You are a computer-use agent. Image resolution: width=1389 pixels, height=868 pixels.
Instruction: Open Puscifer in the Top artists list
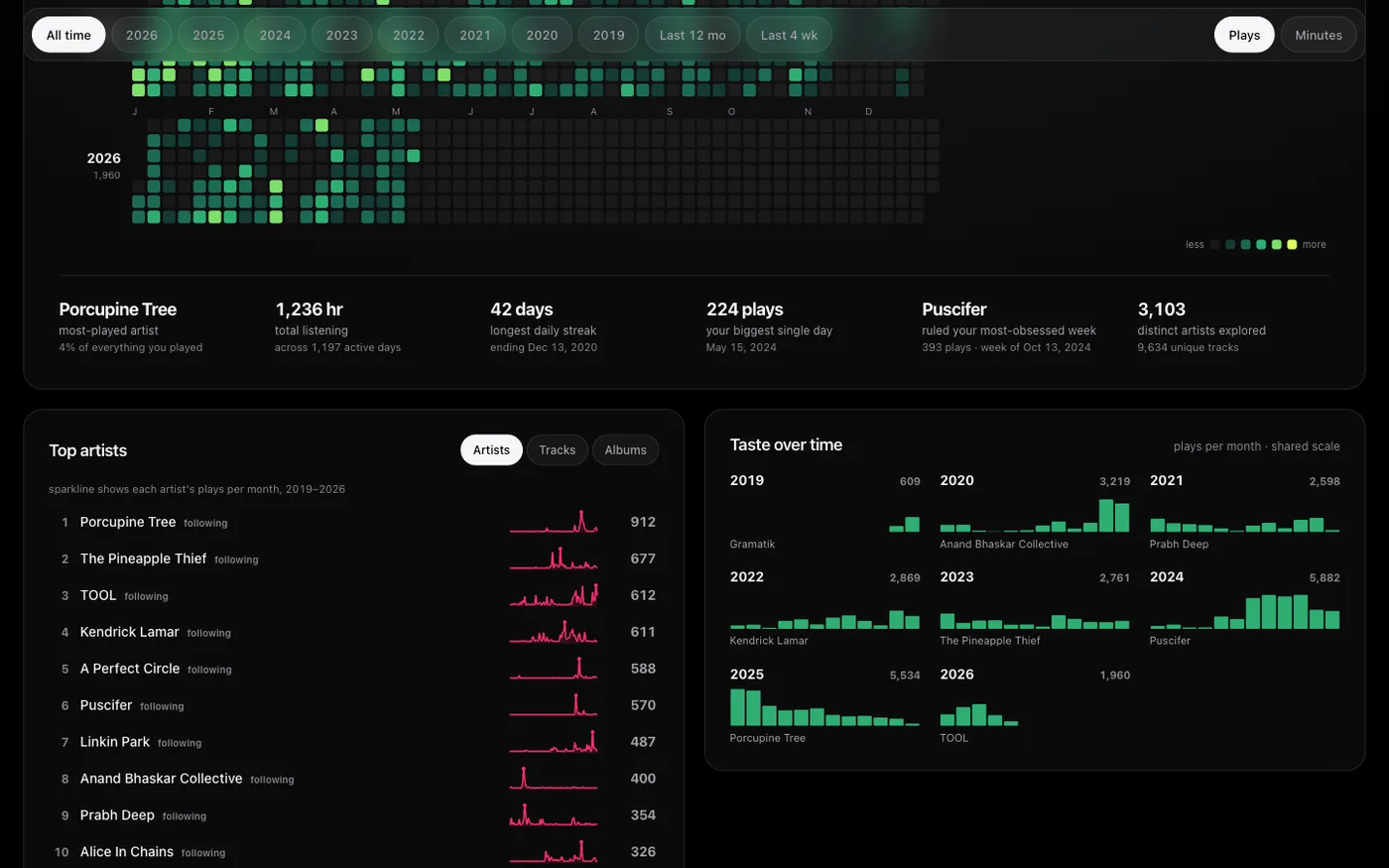point(353,705)
